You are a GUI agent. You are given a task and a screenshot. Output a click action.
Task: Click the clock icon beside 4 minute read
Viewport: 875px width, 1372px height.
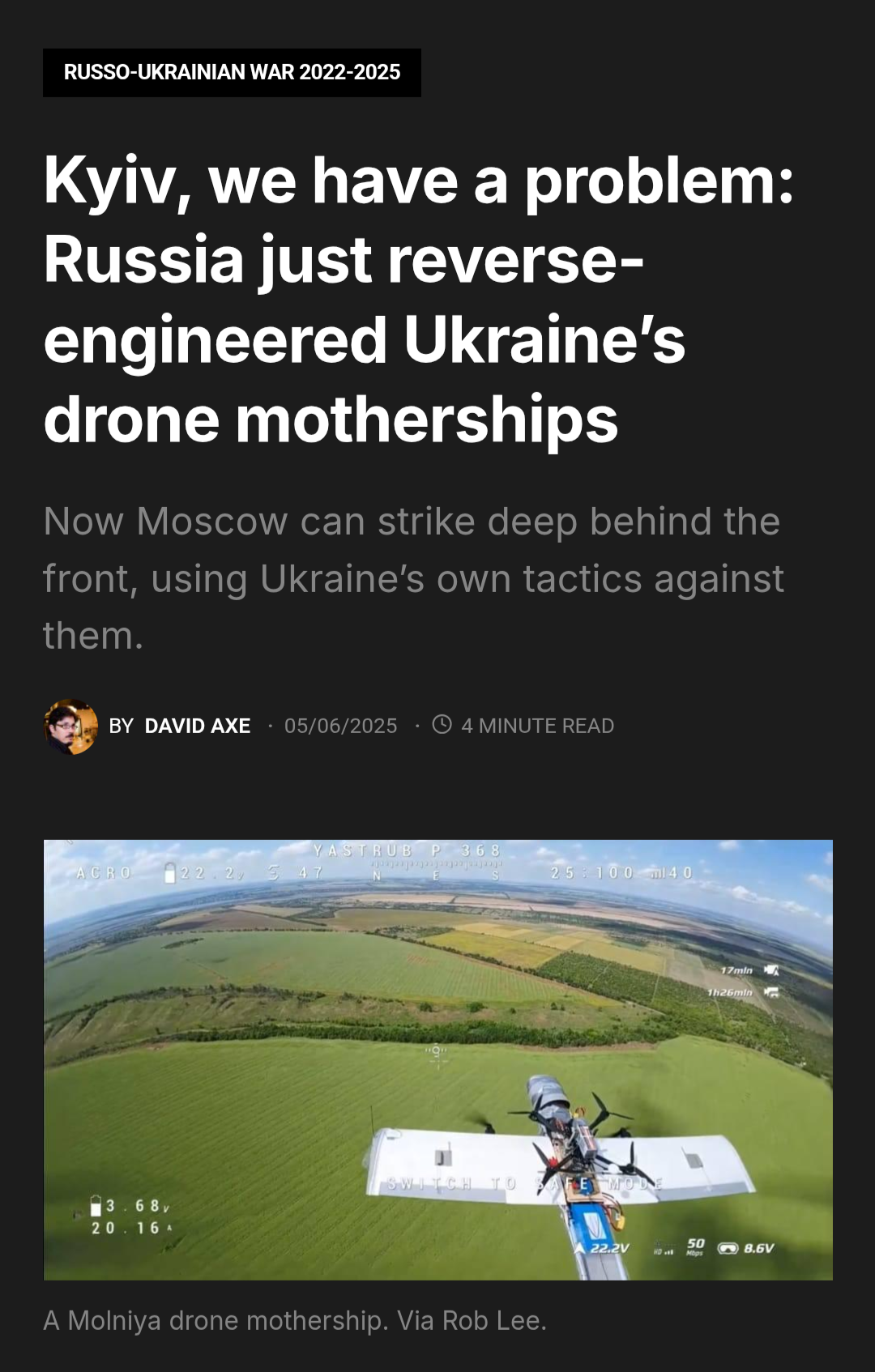click(442, 724)
